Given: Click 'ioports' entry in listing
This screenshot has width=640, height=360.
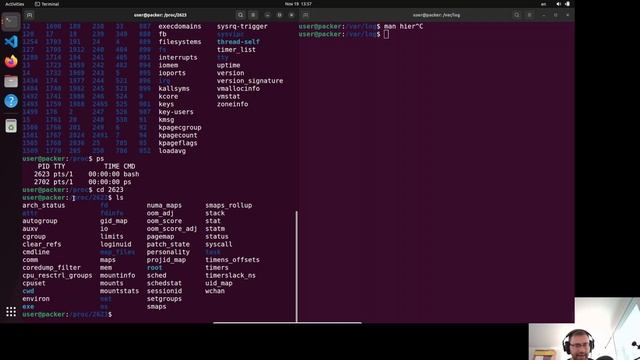Looking at the screenshot, I should tap(172, 73).
